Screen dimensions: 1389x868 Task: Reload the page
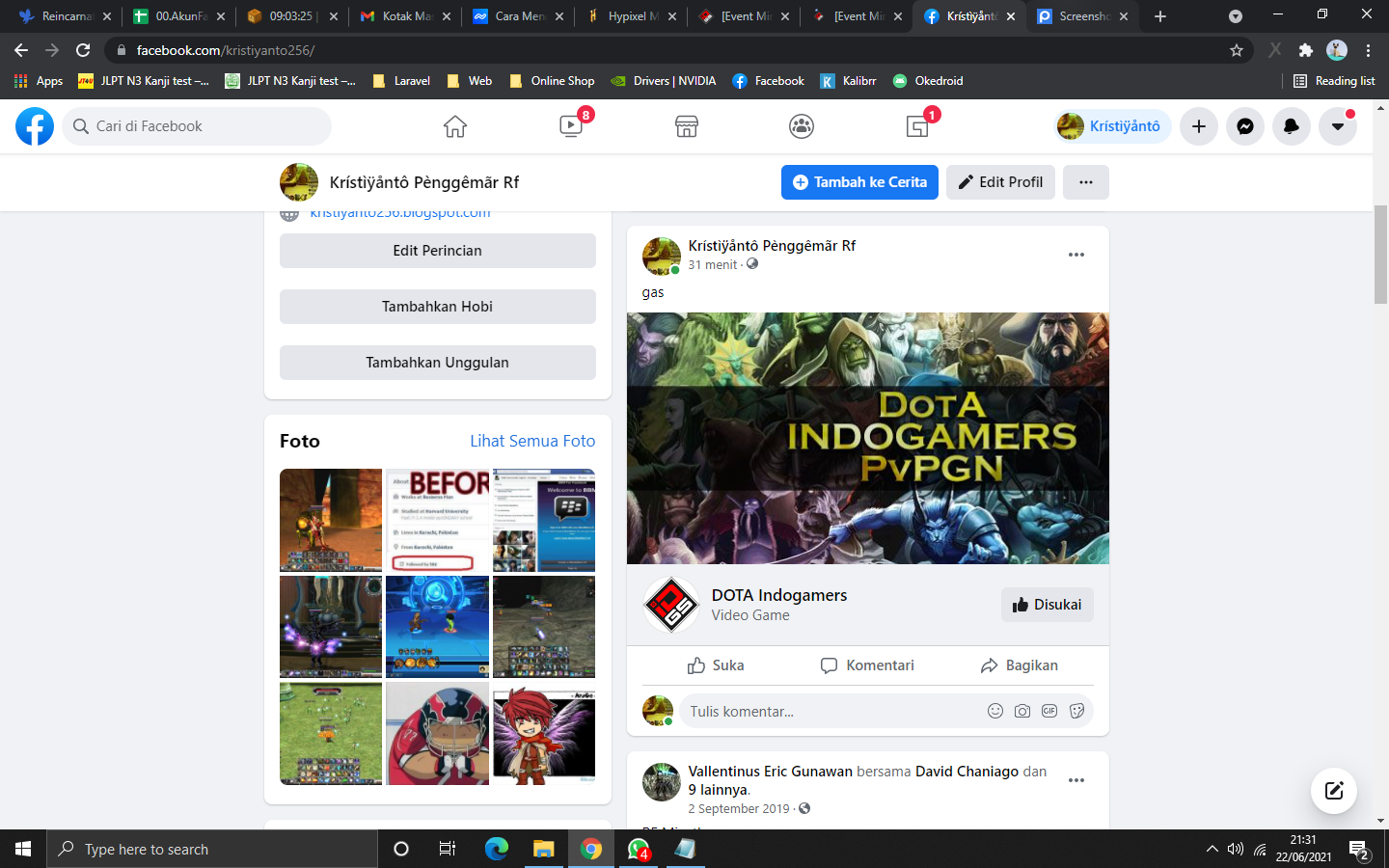point(83,50)
